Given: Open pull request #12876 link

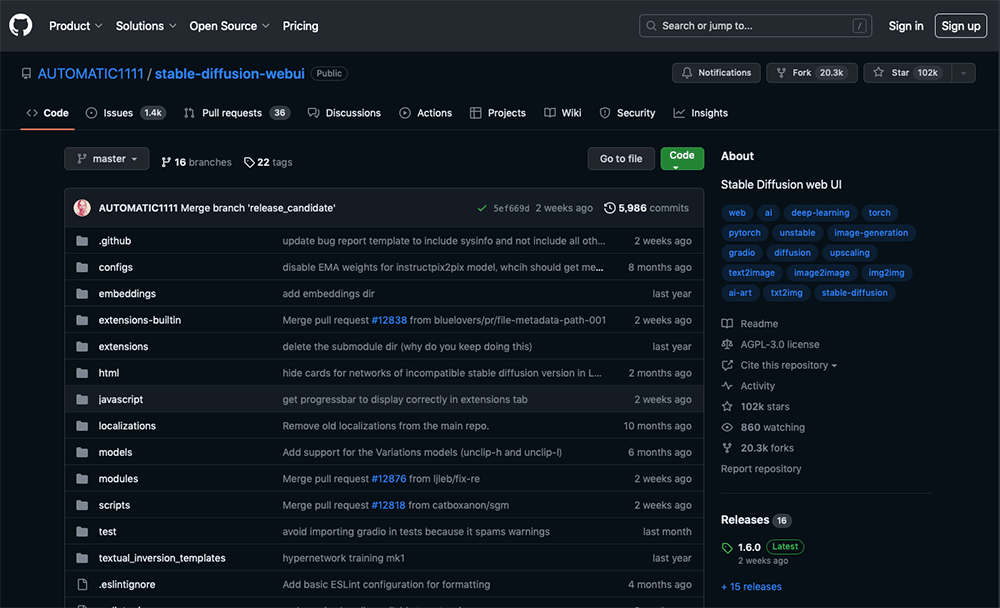Looking at the screenshot, I should (x=389, y=478).
